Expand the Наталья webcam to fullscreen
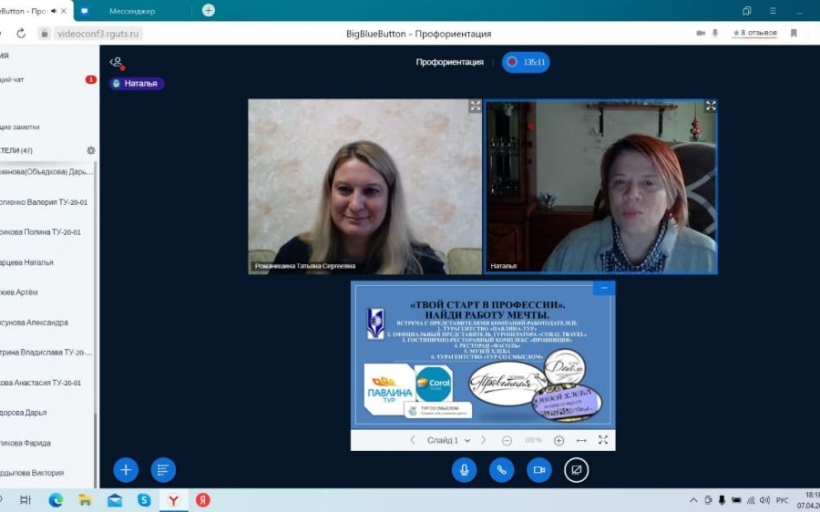 [711, 106]
